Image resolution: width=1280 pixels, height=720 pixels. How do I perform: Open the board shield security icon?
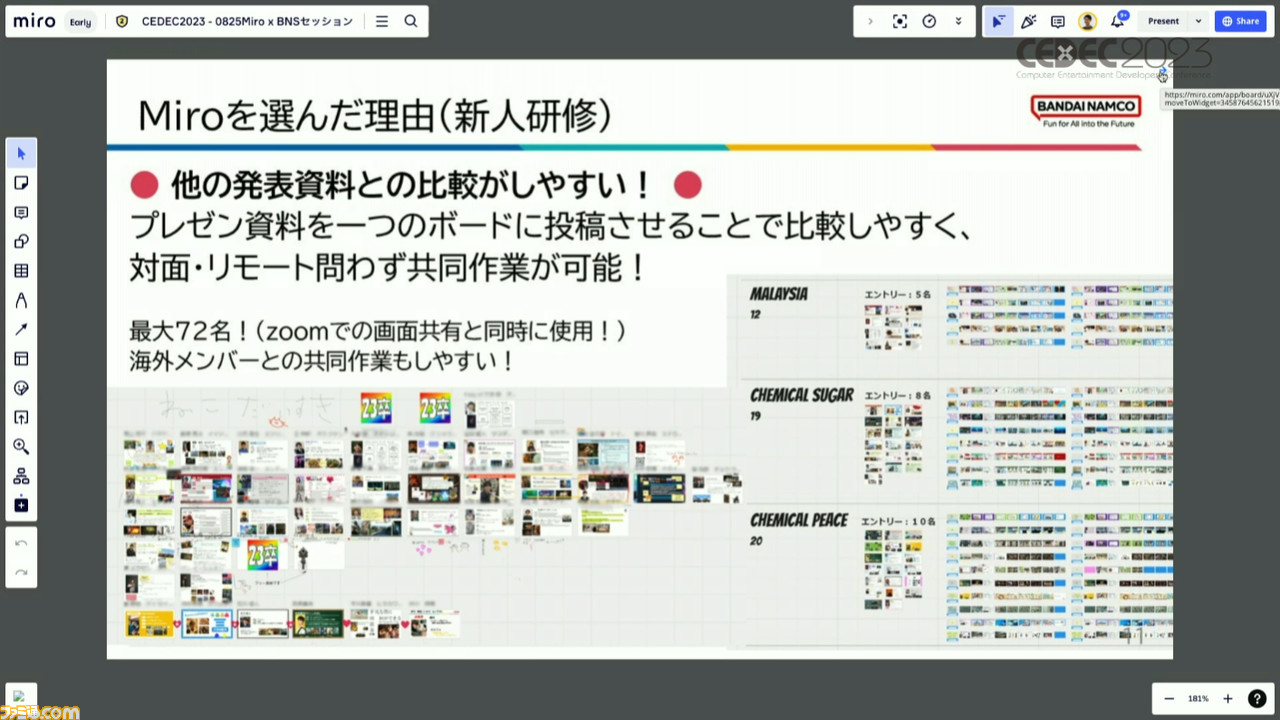point(122,21)
